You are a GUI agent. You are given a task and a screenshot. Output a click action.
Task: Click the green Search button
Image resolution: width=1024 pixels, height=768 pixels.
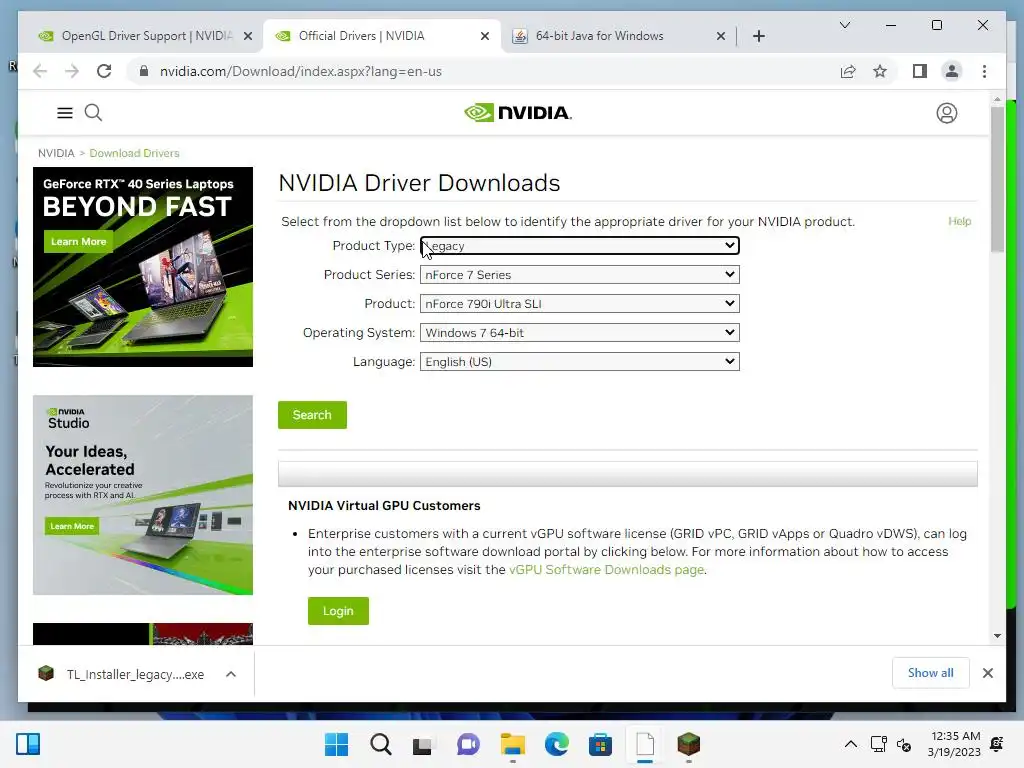click(312, 415)
